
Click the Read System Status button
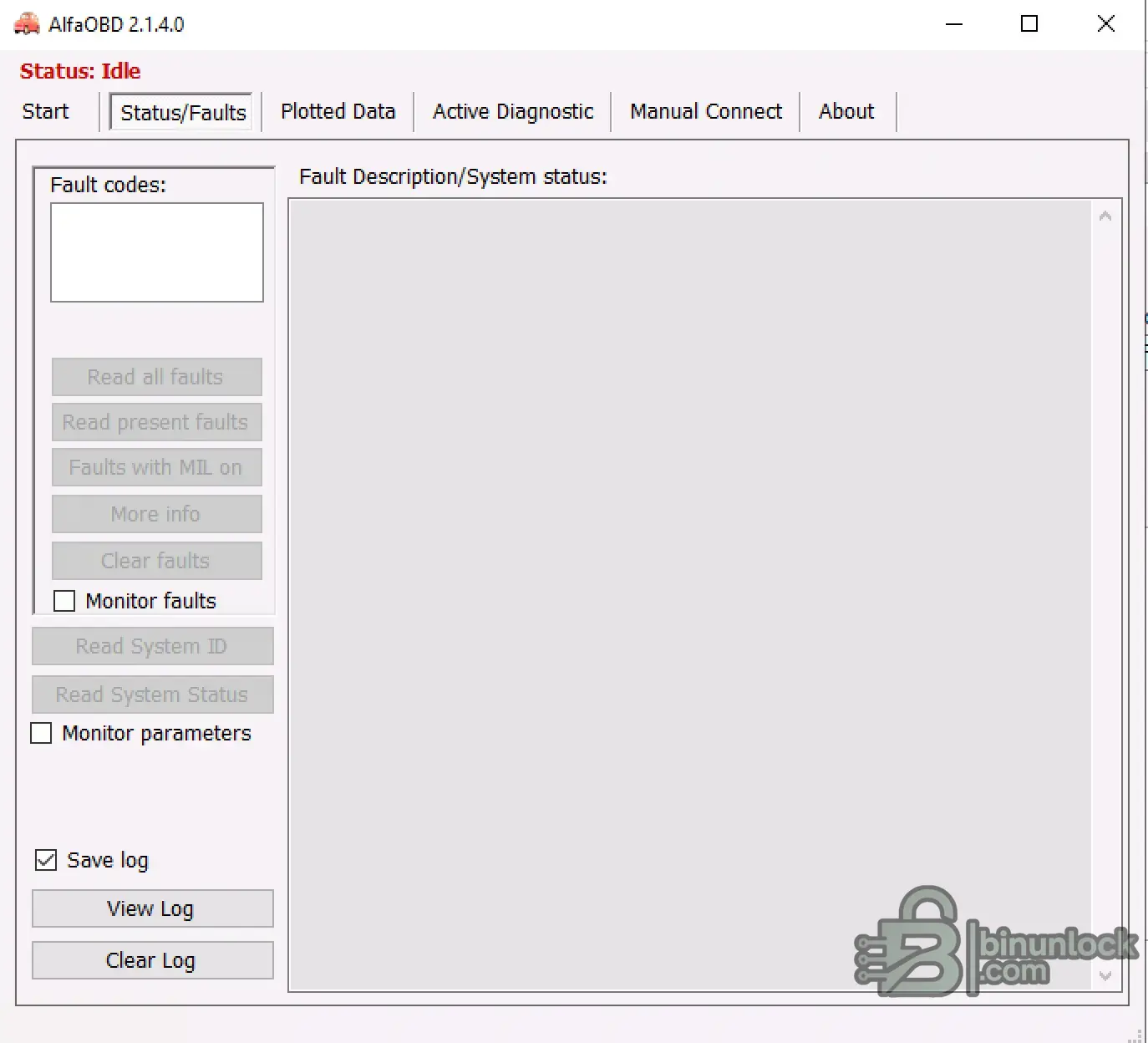click(153, 694)
